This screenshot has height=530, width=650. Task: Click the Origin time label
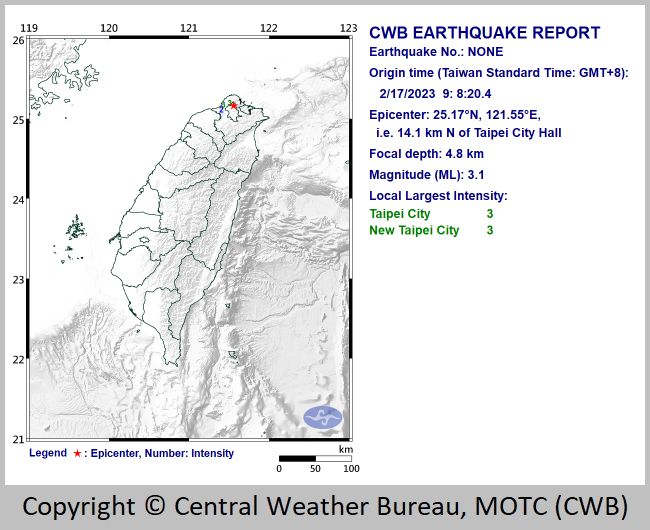(498, 73)
